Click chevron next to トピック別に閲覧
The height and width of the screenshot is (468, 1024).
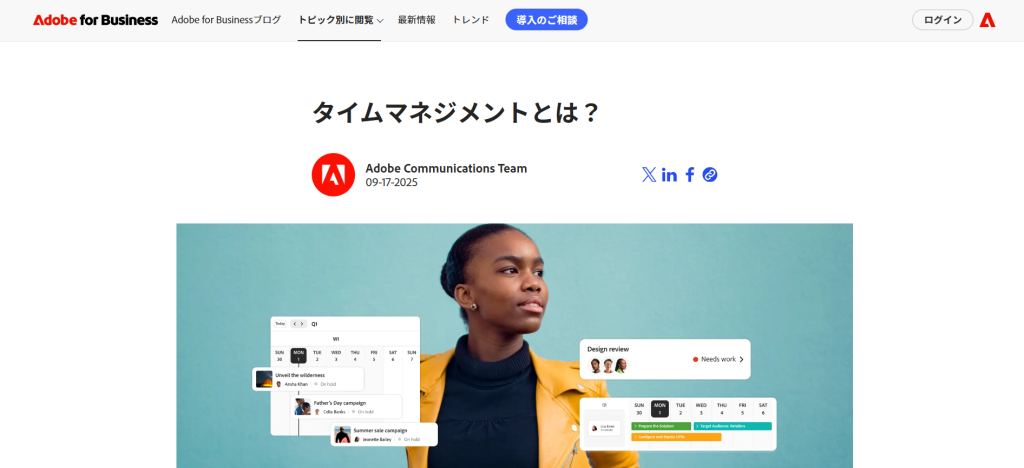(x=380, y=21)
